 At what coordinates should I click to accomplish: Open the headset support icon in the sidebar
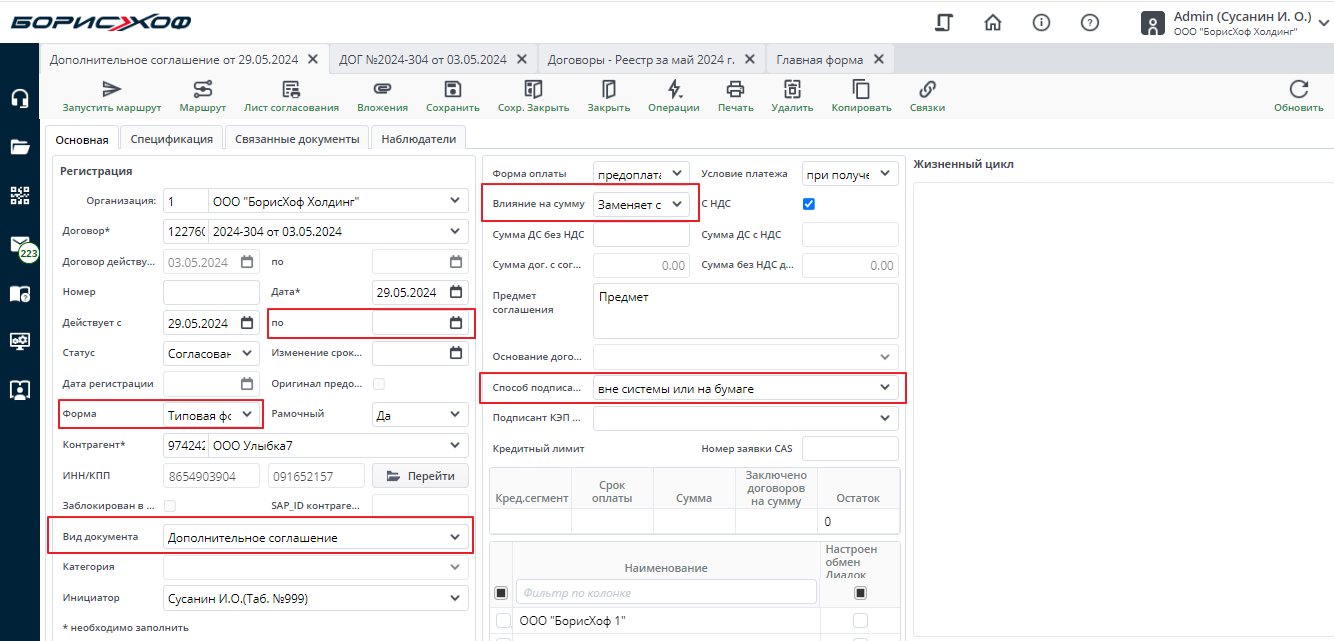(20, 99)
